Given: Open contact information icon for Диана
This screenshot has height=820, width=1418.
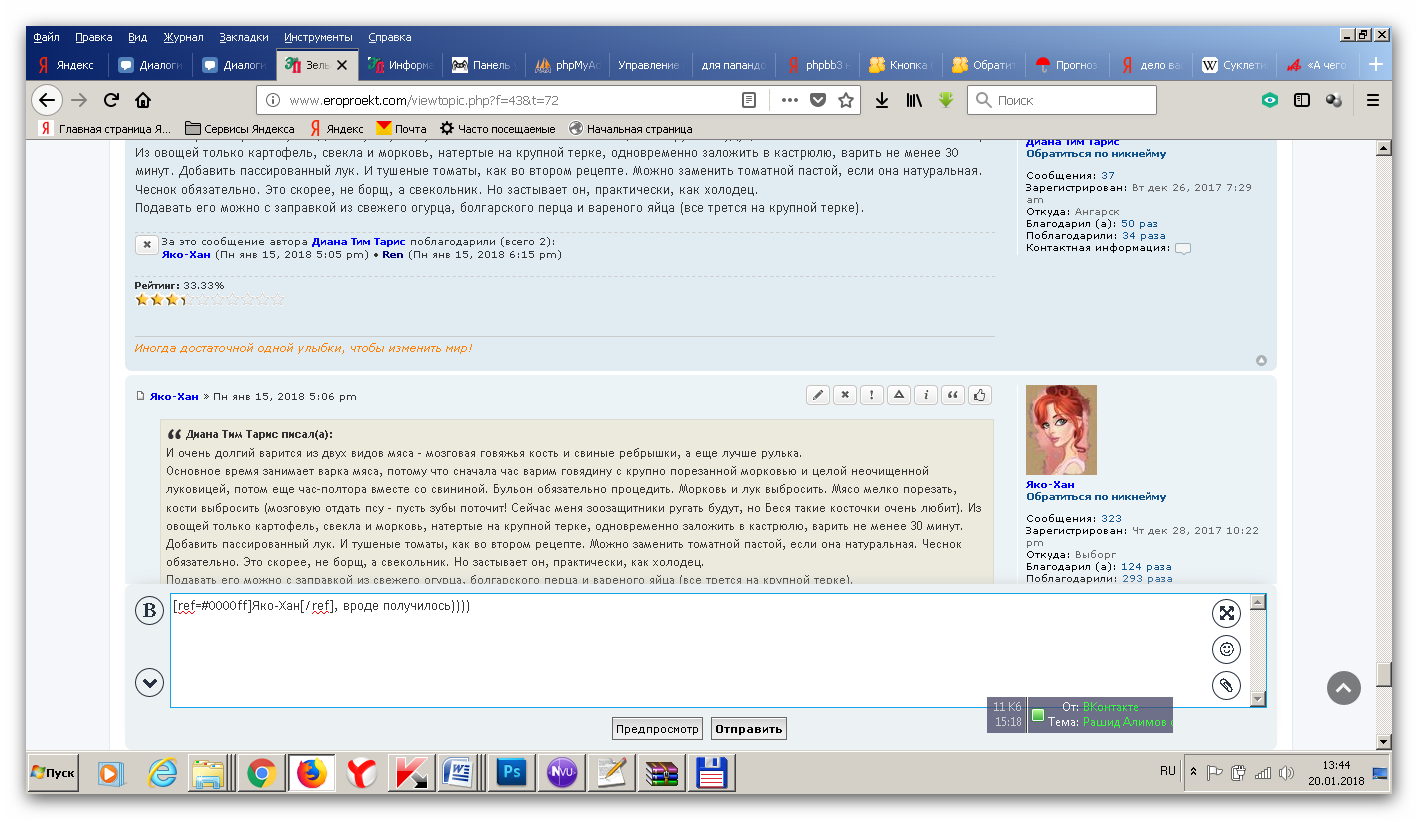Looking at the screenshot, I should 1183,248.
